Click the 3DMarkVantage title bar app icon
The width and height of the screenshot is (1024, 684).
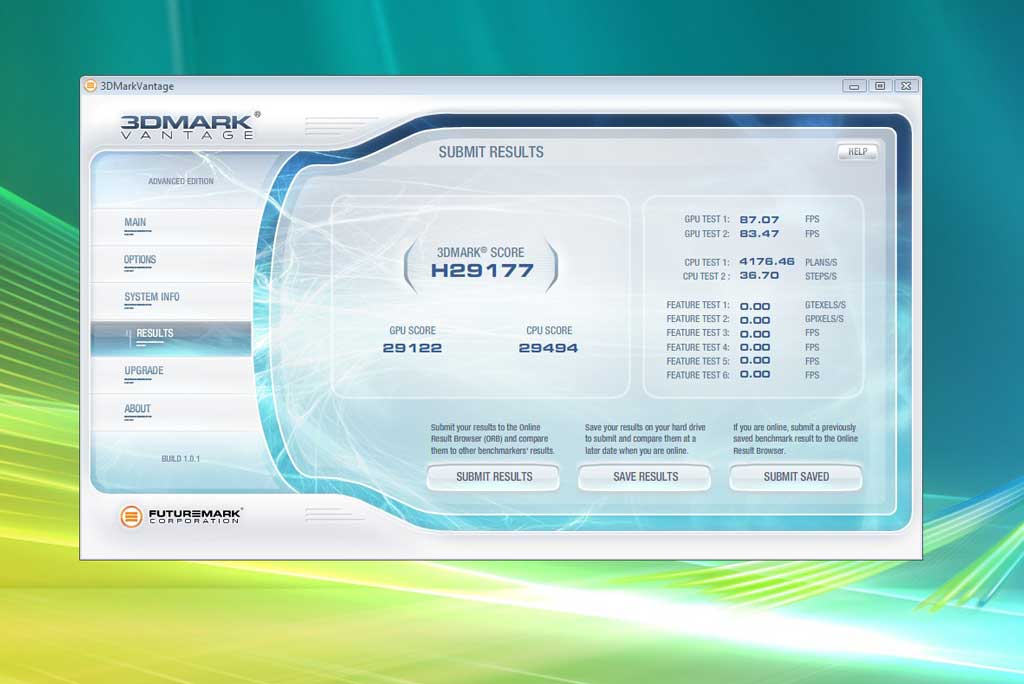(90, 86)
